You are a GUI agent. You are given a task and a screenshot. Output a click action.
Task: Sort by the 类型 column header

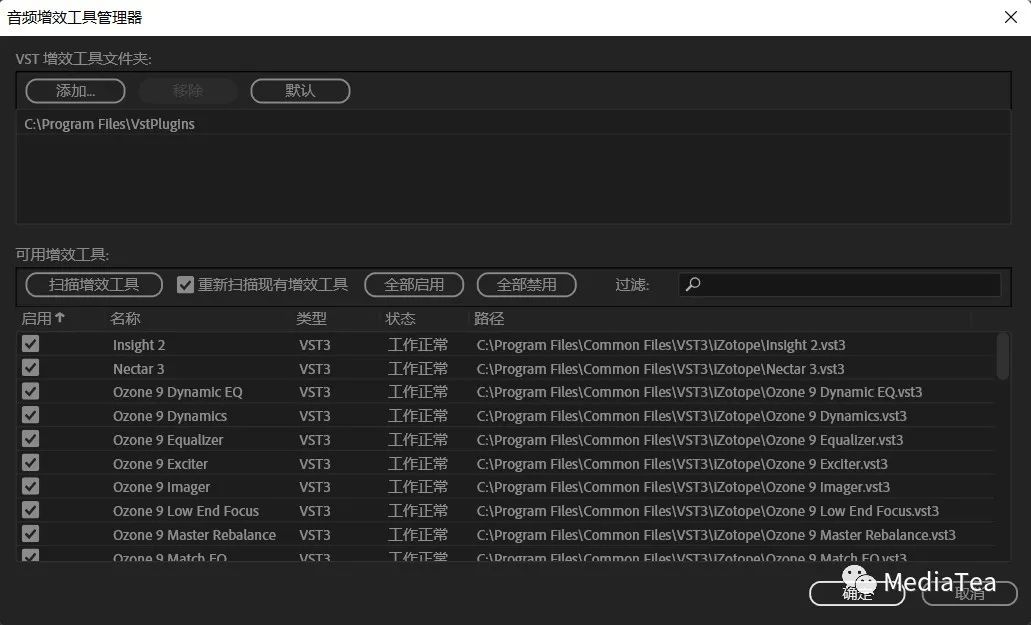click(311, 319)
